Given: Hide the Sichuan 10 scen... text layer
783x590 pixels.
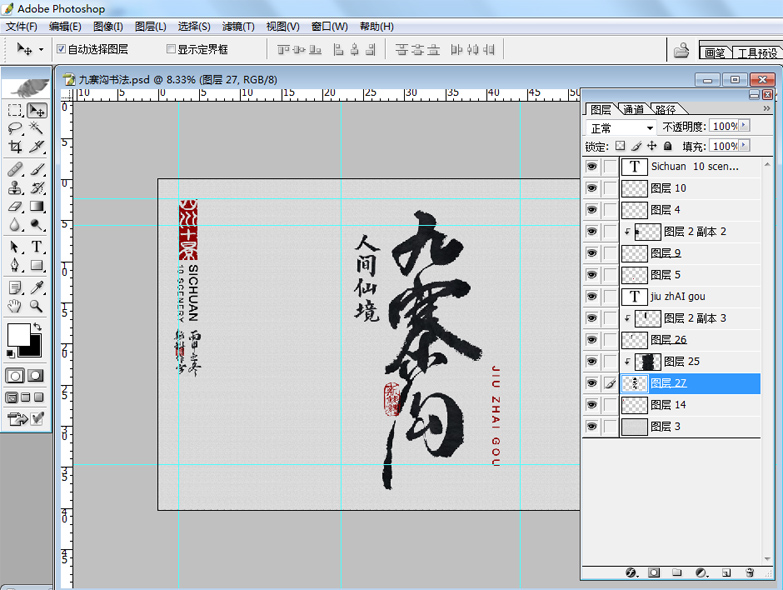Looking at the screenshot, I should [x=592, y=166].
